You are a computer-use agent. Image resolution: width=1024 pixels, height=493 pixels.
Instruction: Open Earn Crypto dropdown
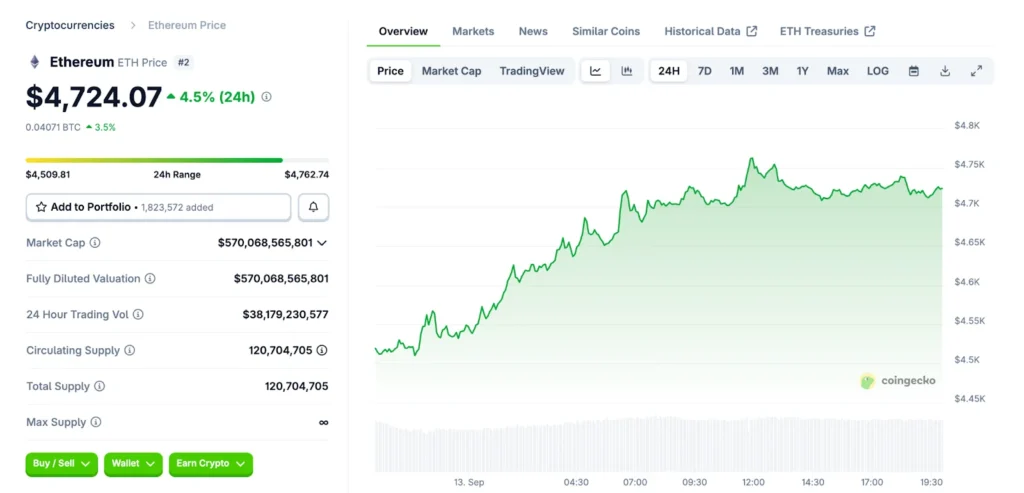pos(210,464)
